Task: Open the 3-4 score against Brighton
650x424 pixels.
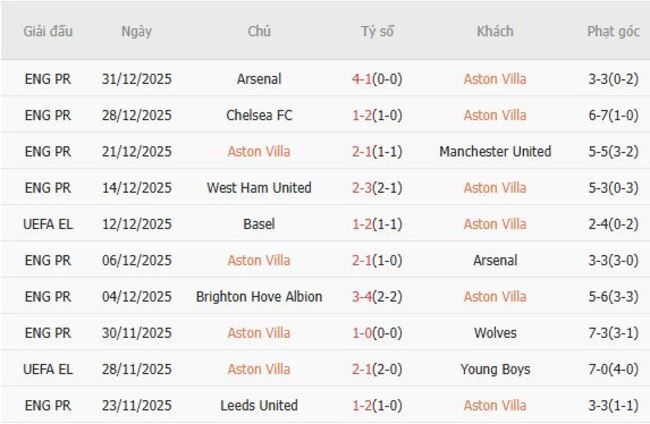Action: pos(364,297)
